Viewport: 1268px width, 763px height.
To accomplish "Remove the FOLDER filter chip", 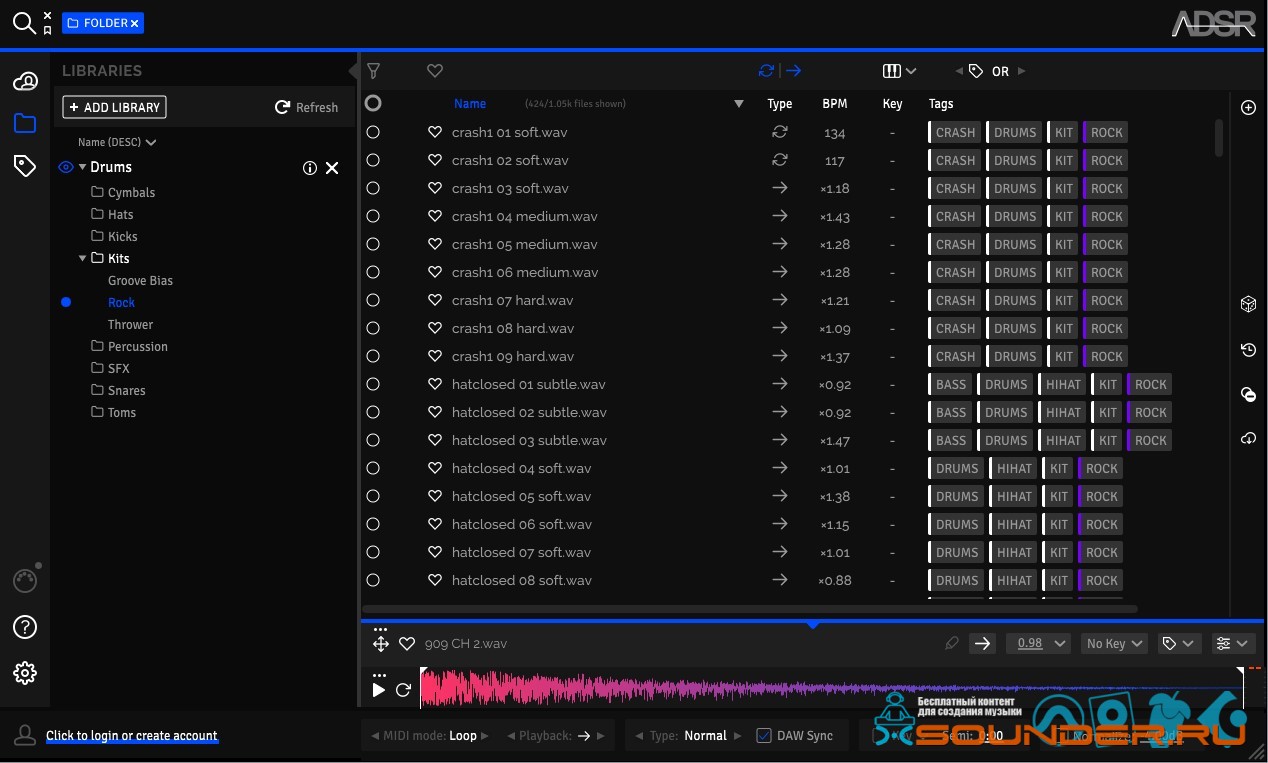I will tap(135, 23).
